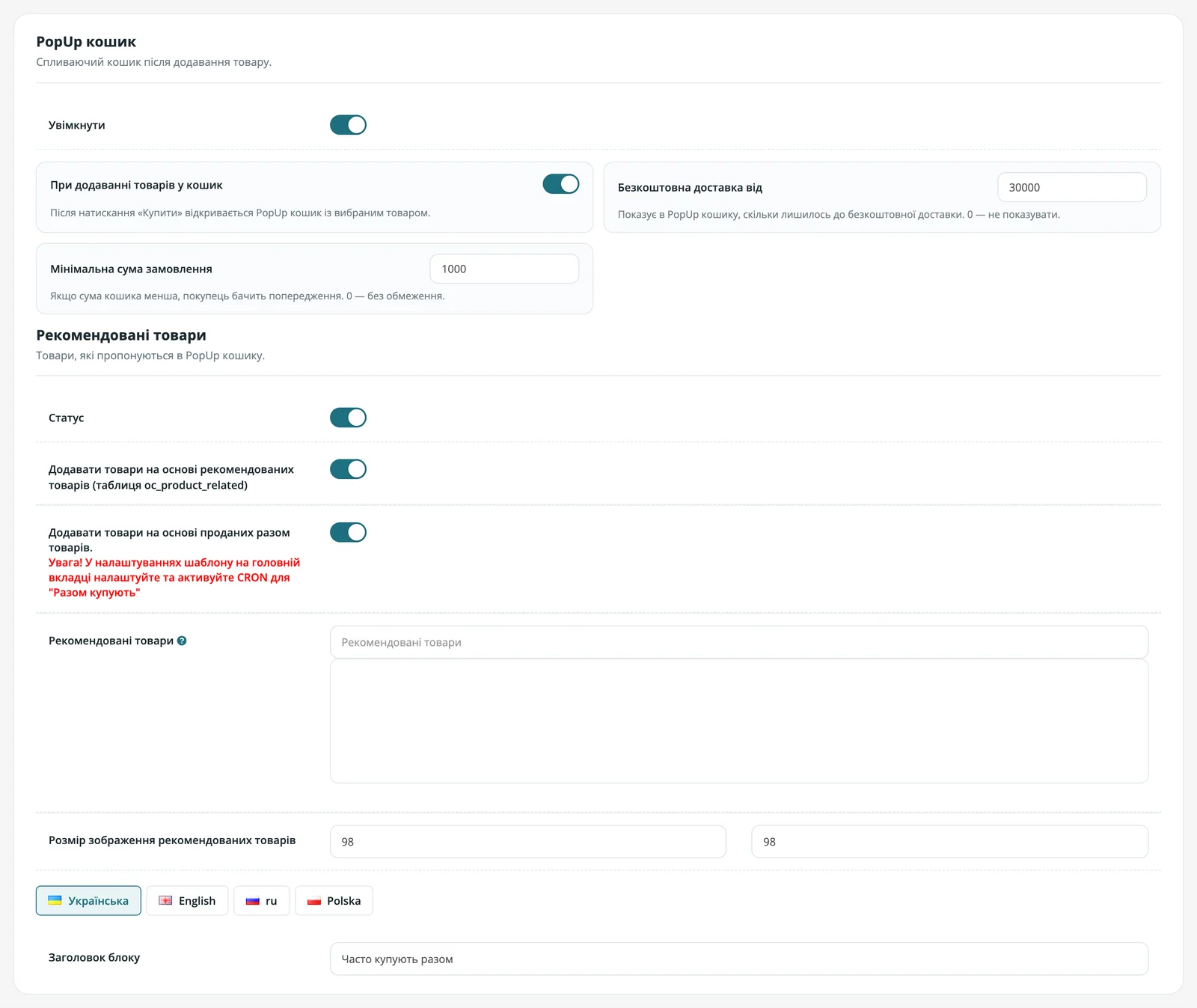
Task: Click hint text about Купити PopUp кошик
Action: [240, 213]
